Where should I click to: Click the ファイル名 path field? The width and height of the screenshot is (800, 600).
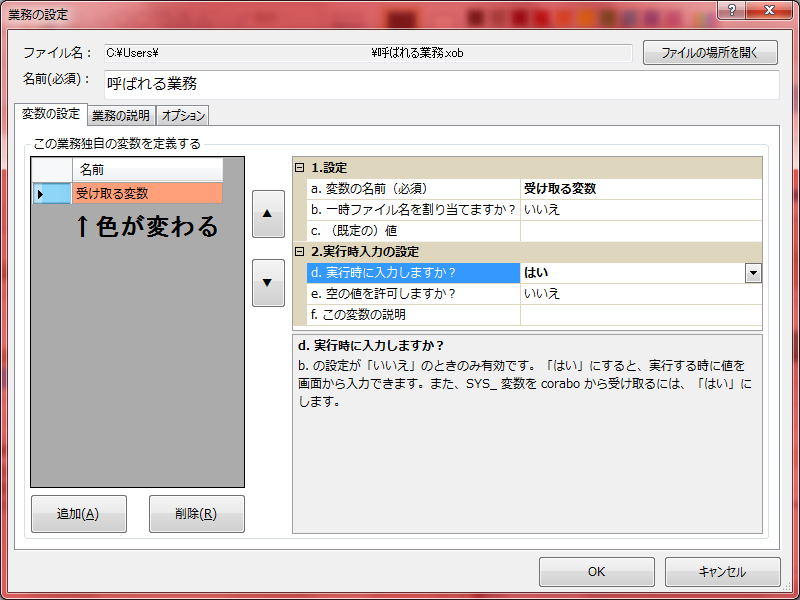368,53
